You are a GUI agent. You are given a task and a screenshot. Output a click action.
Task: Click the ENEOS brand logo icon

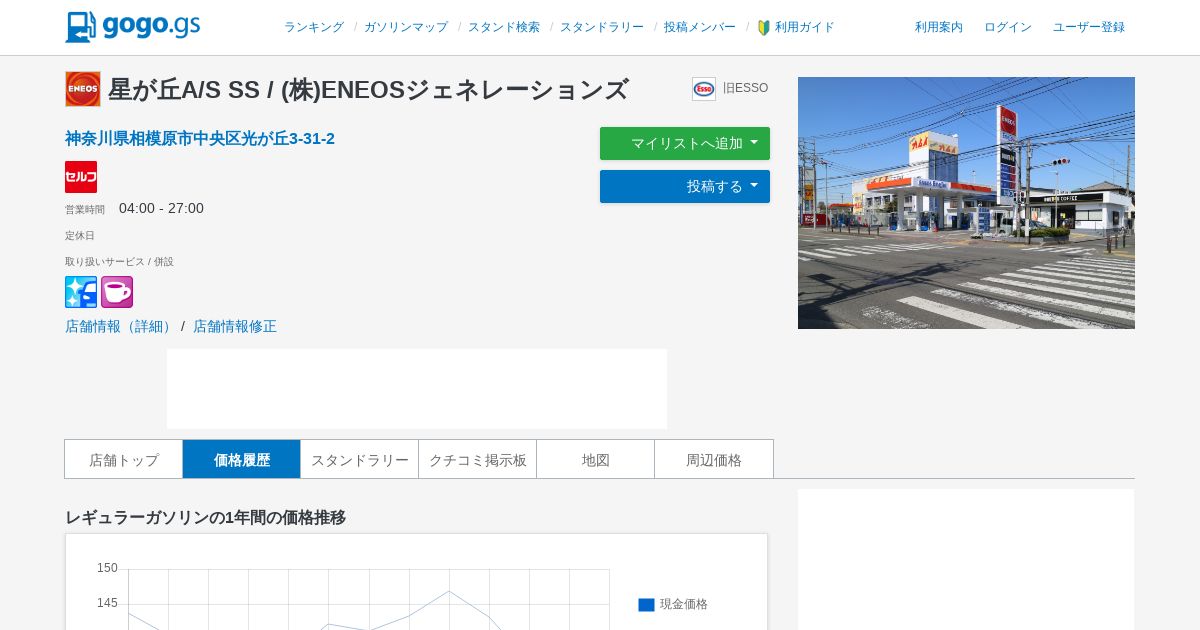(83, 89)
